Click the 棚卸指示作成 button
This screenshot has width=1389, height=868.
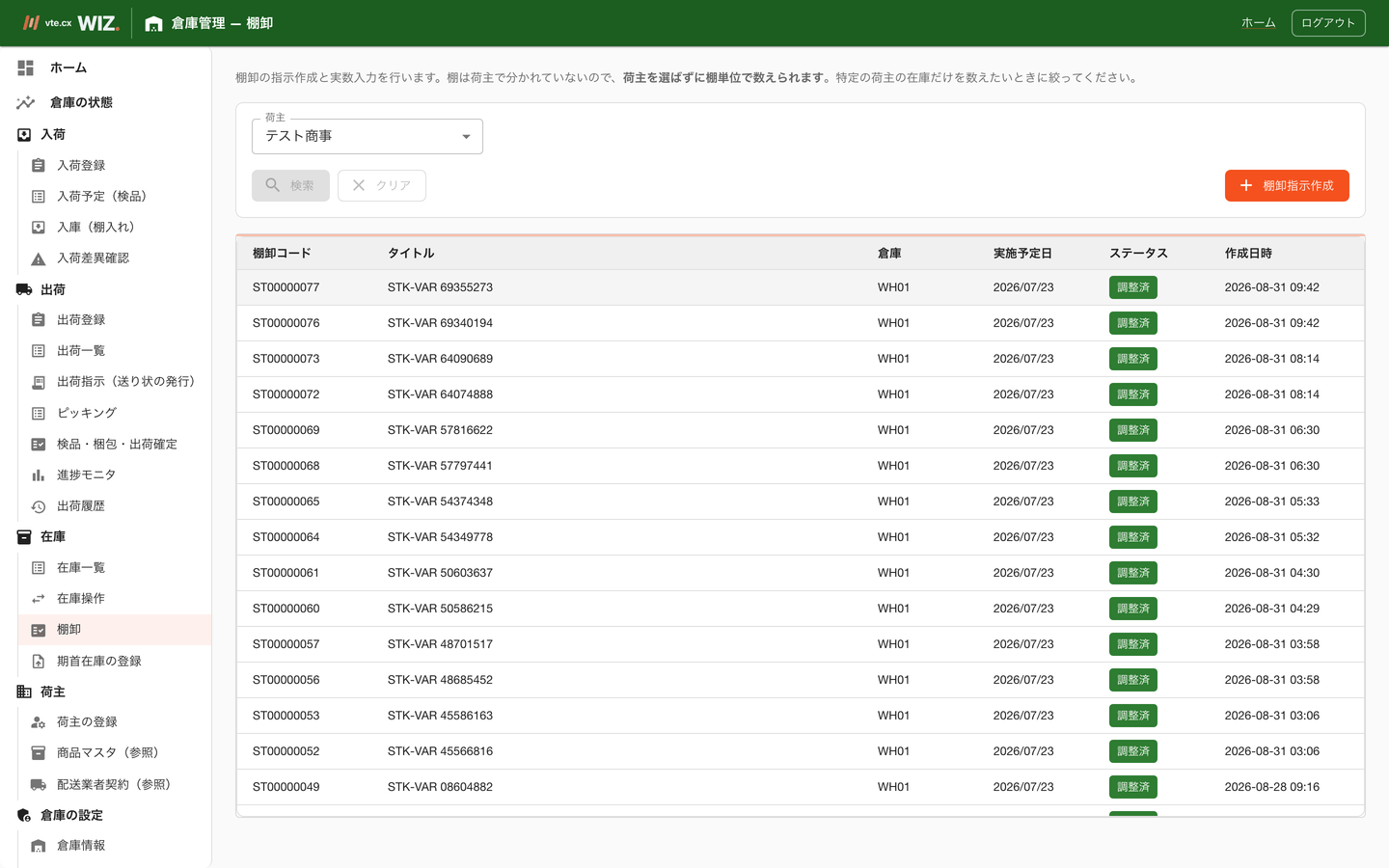tap(1287, 185)
